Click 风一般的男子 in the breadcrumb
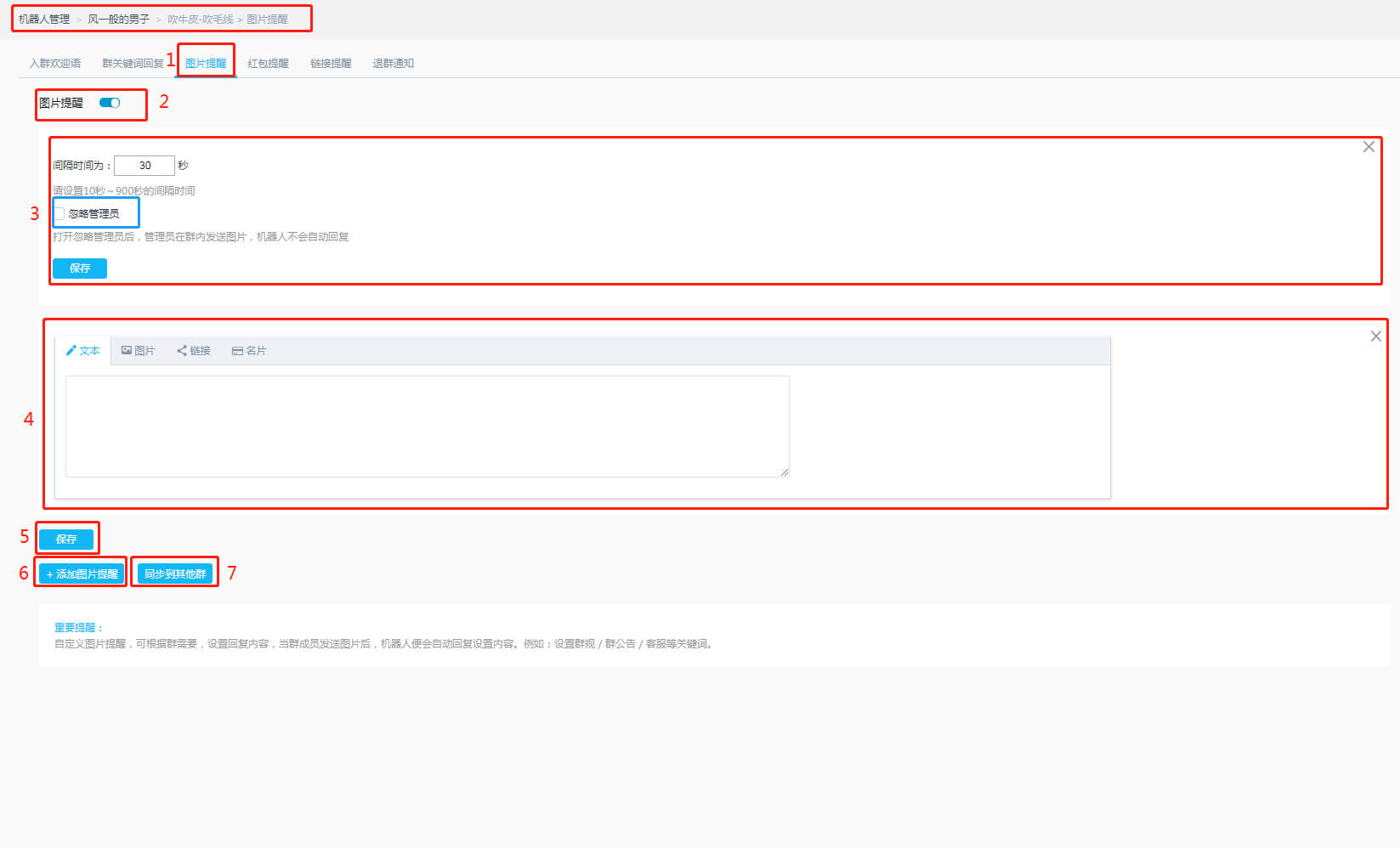 (x=118, y=20)
